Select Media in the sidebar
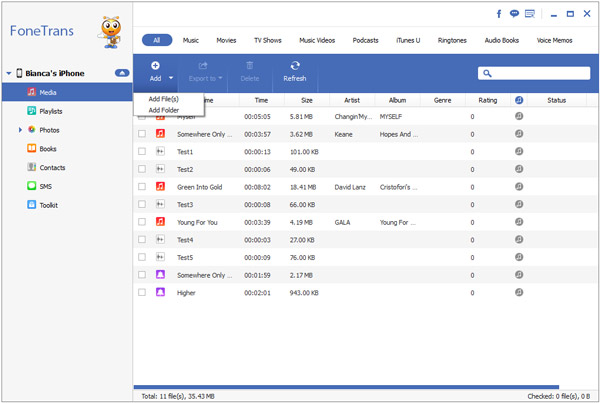 click(67, 92)
